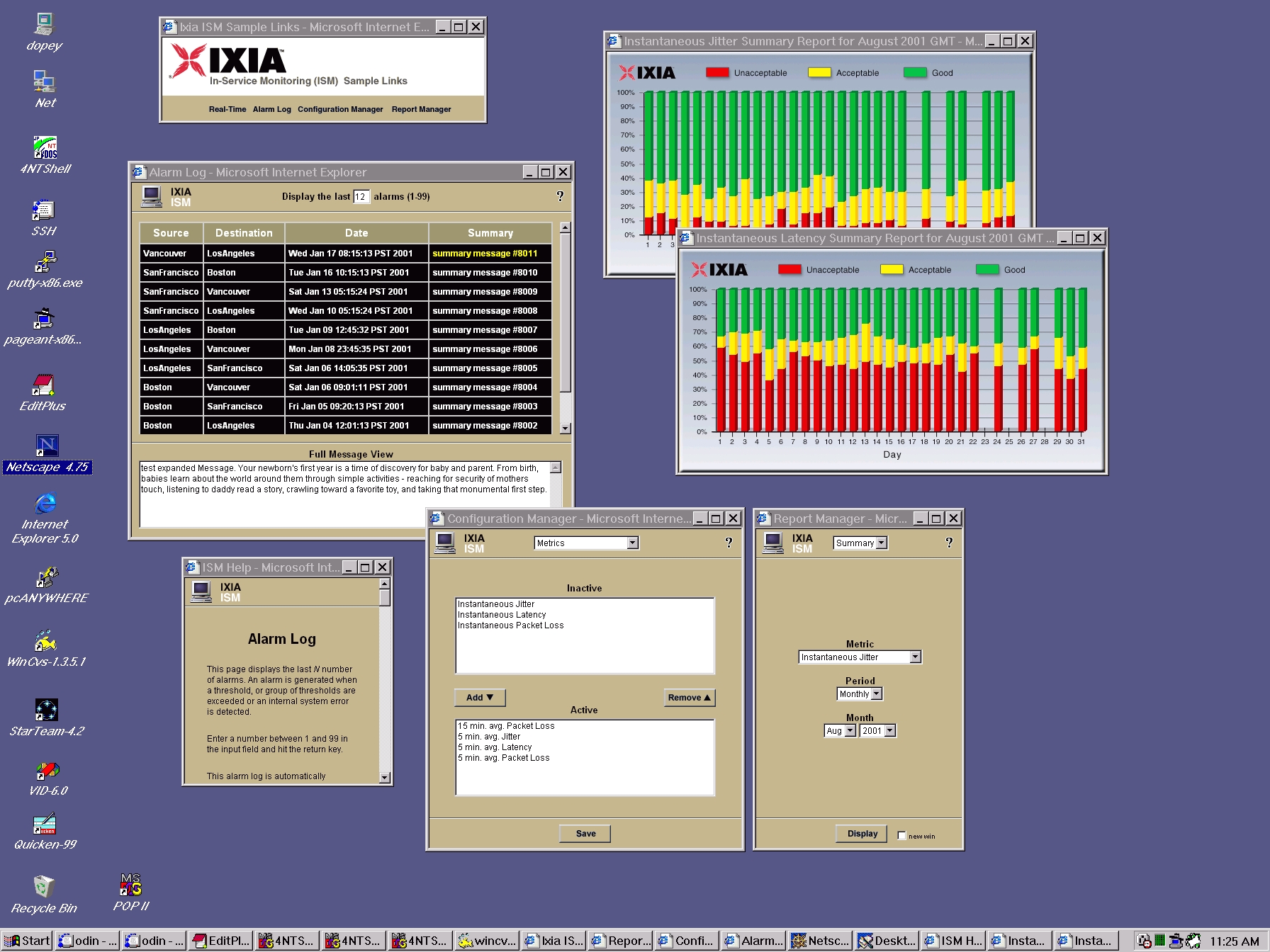Open the Aug month dropdown

pyautogui.click(x=840, y=730)
